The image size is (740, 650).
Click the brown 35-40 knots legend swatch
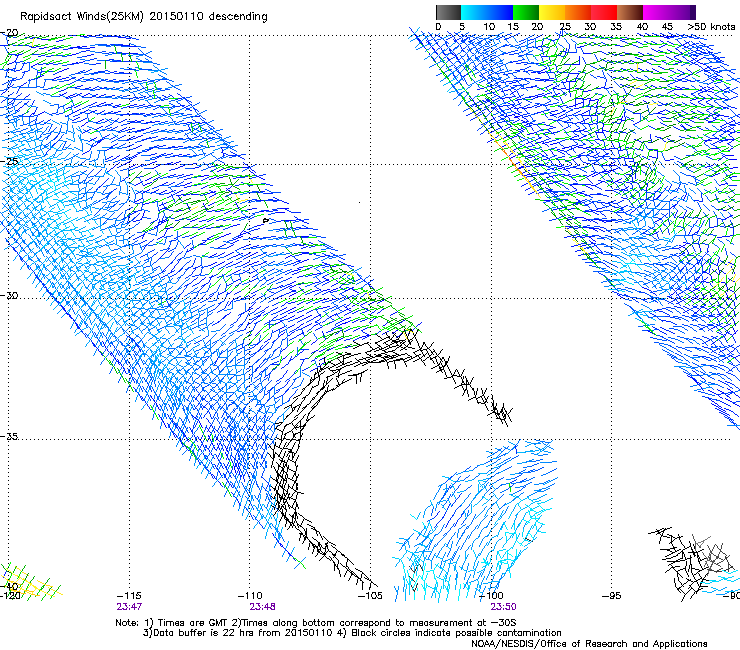coord(630,12)
